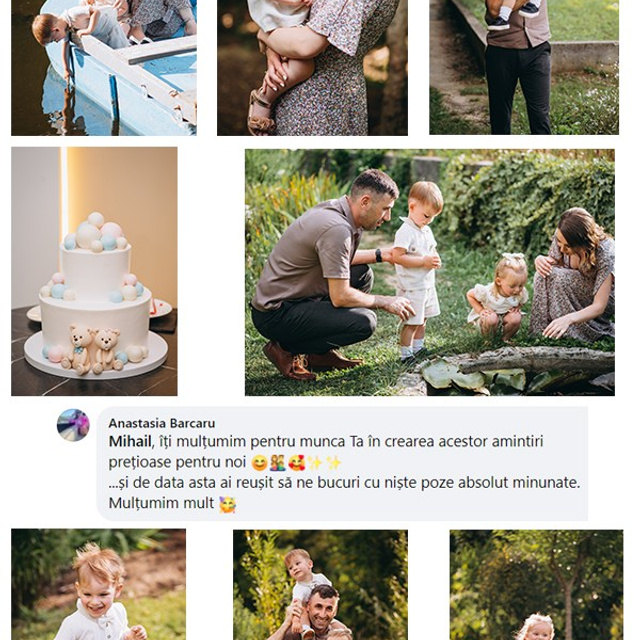Click the pastel balls on top of cake

tap(96, 233)
